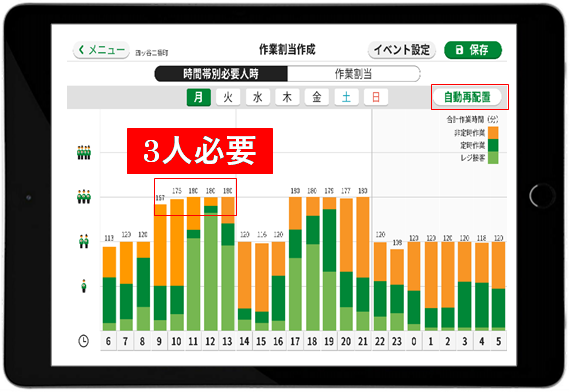Click the orange 非定時作業 legend swatch
The width and height of the screenshot is (570, 392).
[x=493, y=133]
